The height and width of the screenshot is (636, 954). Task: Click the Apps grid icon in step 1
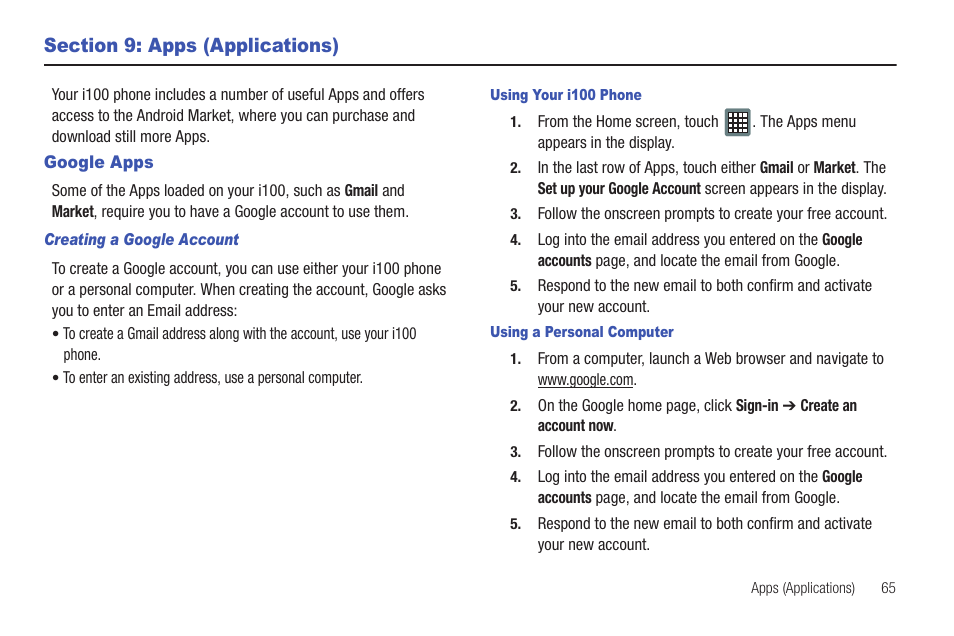tap(737, 122)
